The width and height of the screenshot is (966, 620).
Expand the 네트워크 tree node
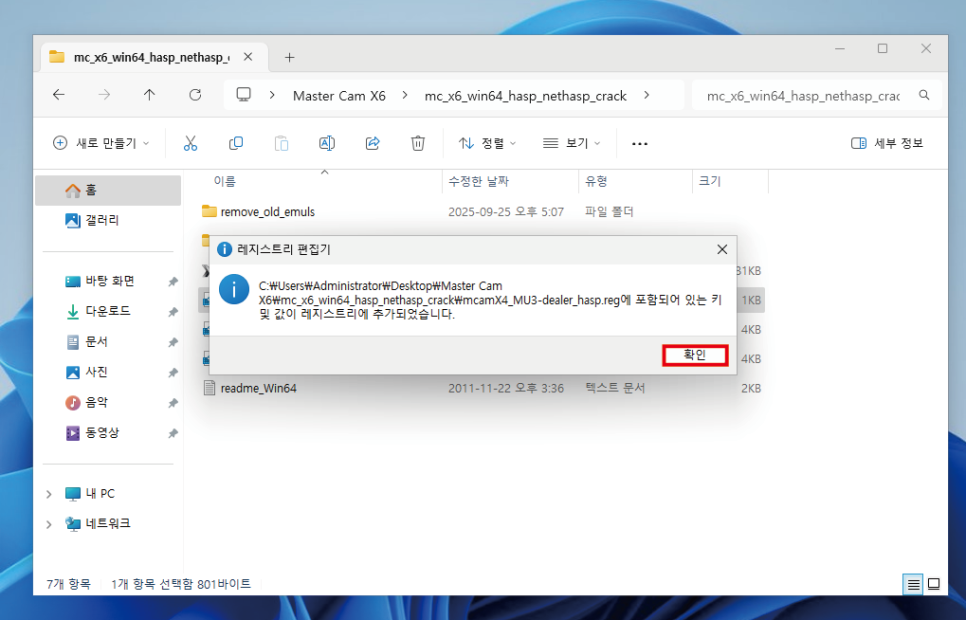click(49, 524)
